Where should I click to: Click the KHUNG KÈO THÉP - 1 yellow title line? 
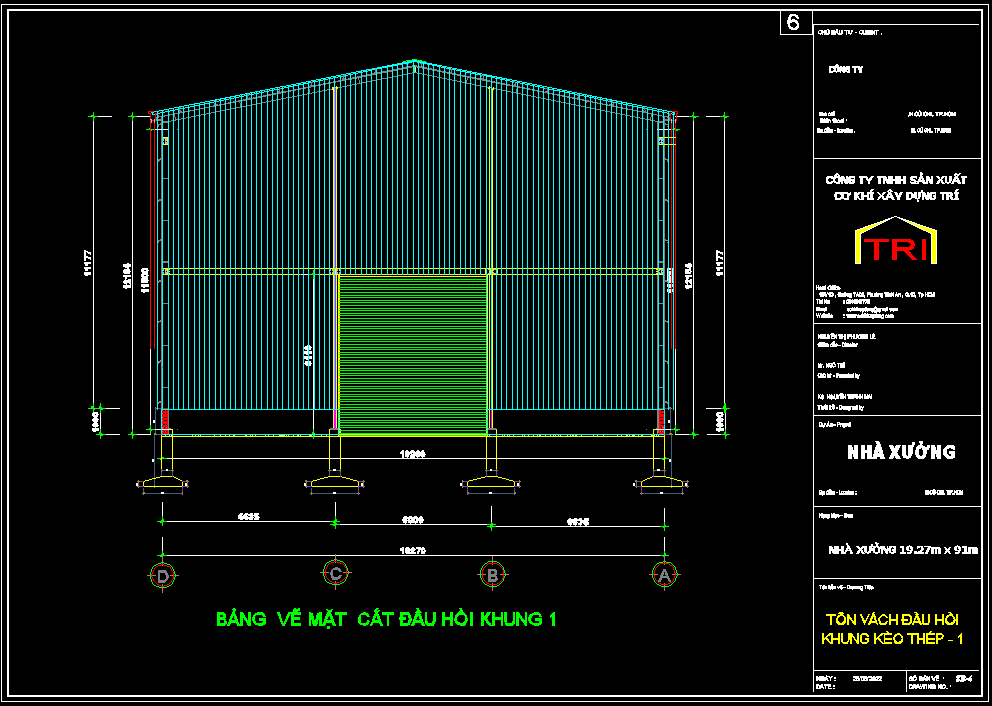[x=893, y=640]
